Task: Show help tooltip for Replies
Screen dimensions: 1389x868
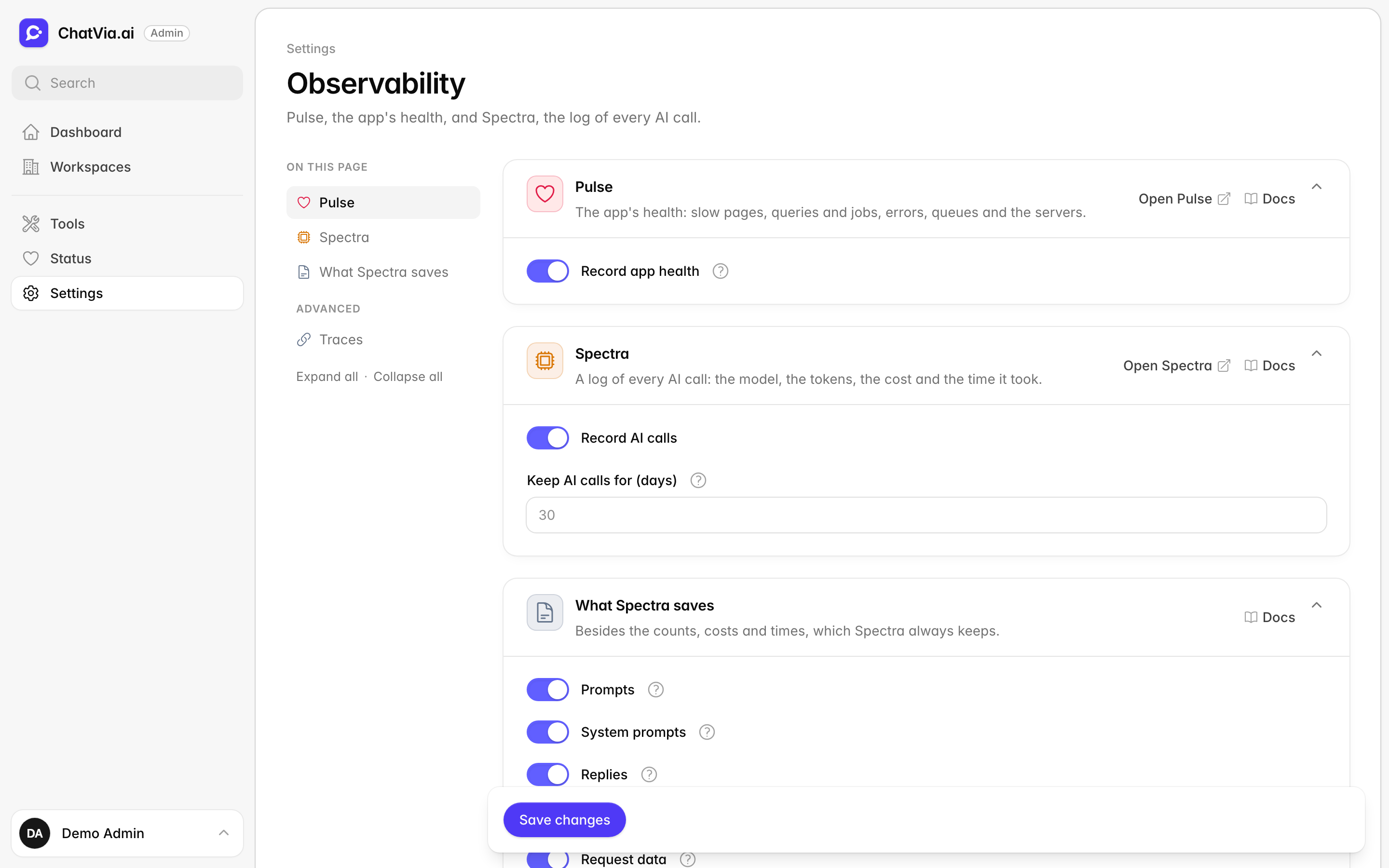Action: click(x=649, y=774)
